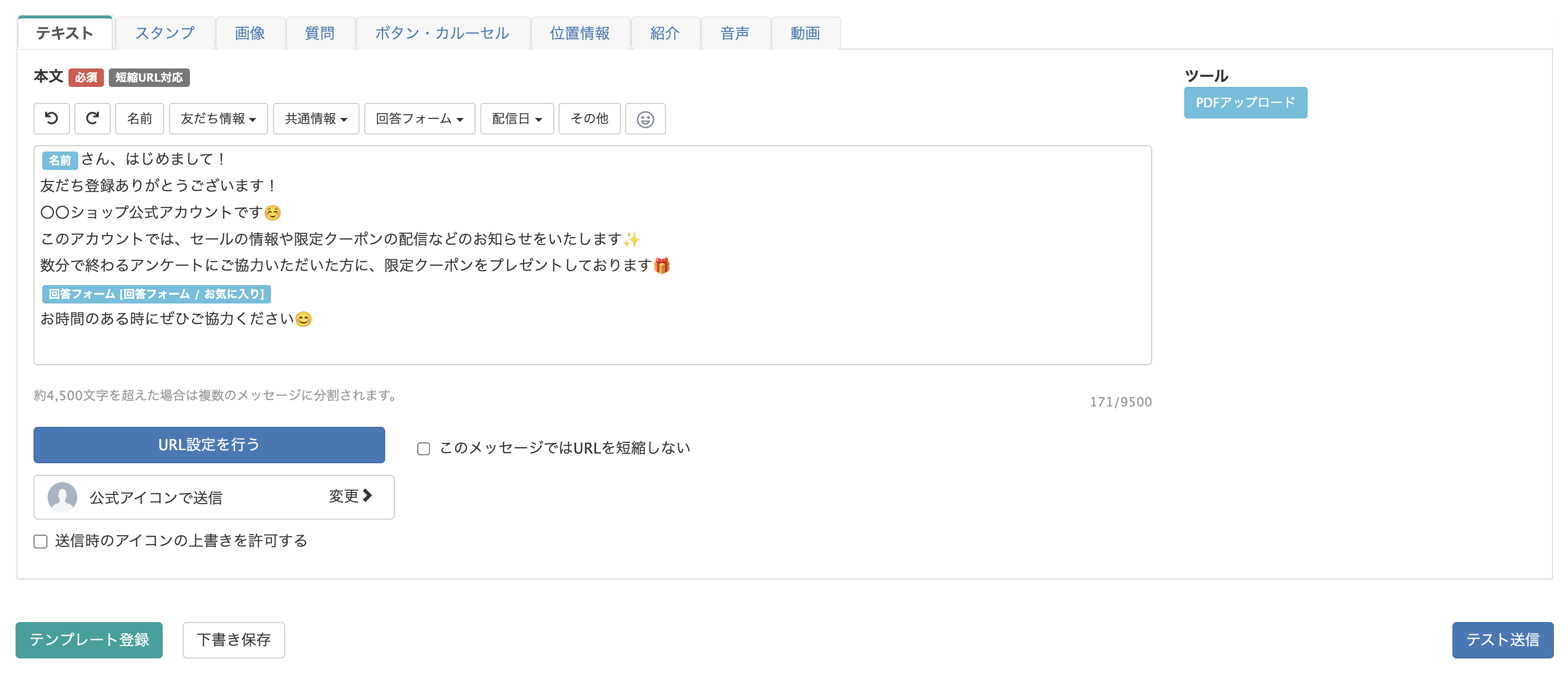This screenshot has width=1568, height=674.
Task: Click the テスト送信 button
Action: coord(1501,640)
